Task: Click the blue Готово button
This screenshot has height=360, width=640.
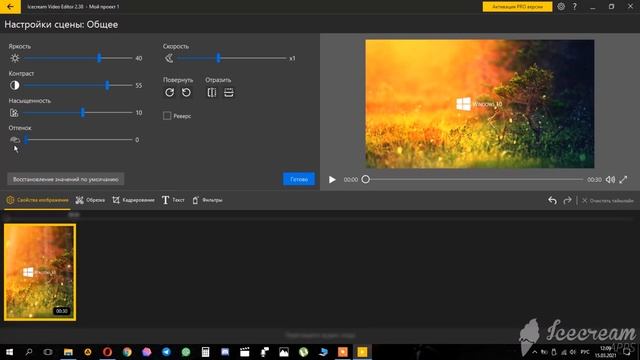Action: (299, 179)
